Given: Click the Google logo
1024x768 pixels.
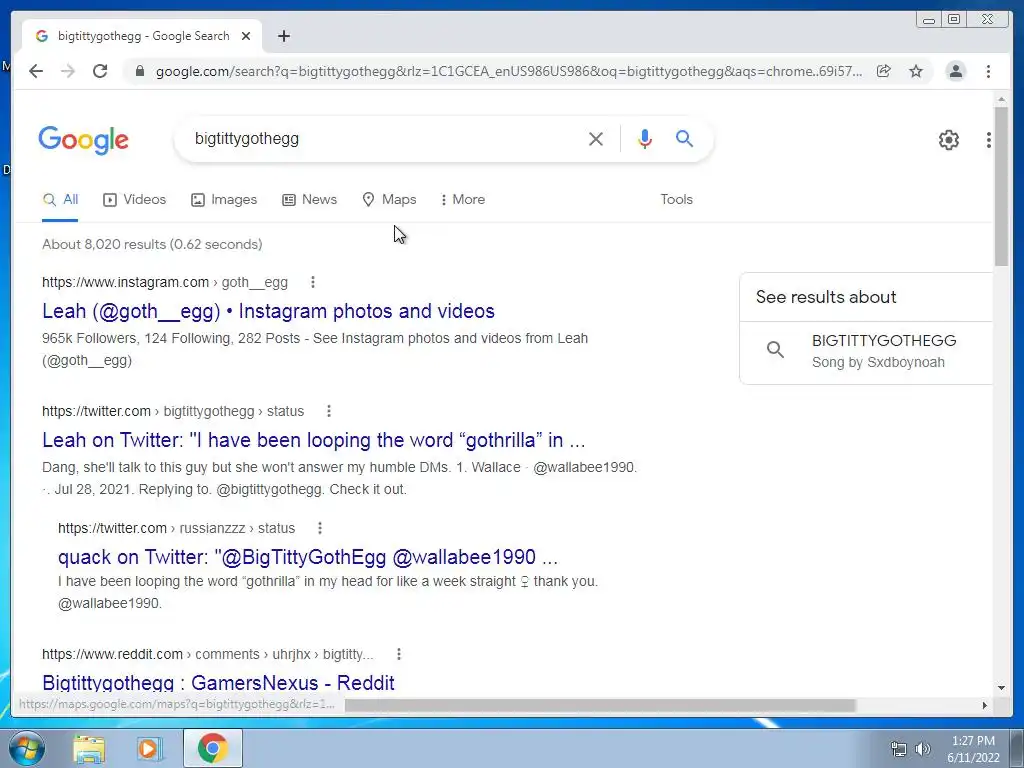Looking at the screenshot, I should tap(84, 140).
